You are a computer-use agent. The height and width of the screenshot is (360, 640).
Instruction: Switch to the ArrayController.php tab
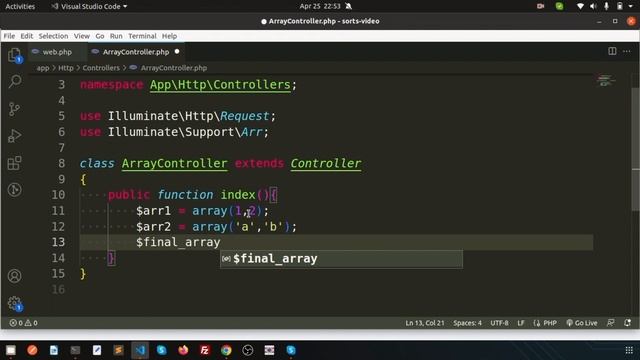(x=136, y=52)
